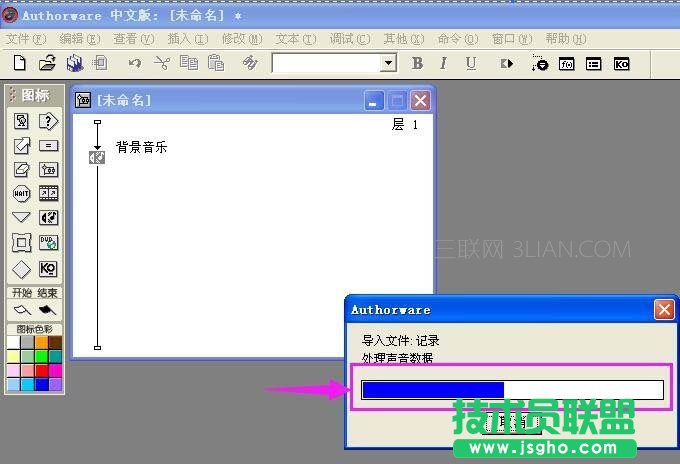Select the DVD icon in the palette
Image resolution: width=680 pixels, height=464 pixels.
[x=48, y=243]
